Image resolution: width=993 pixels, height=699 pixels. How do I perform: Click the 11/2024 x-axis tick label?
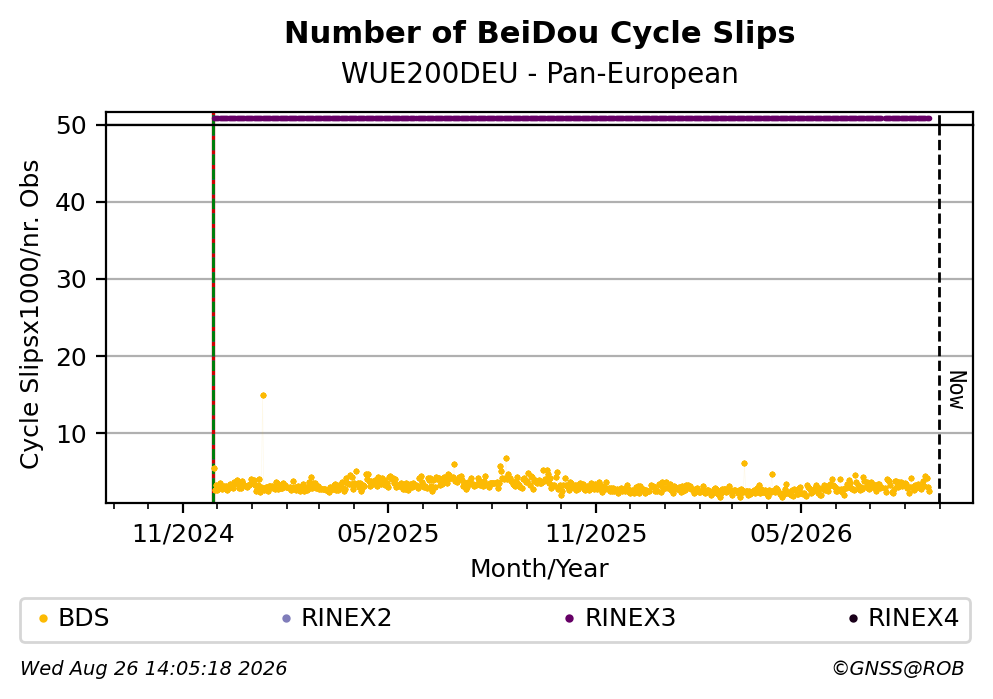(x=183, y=534)
